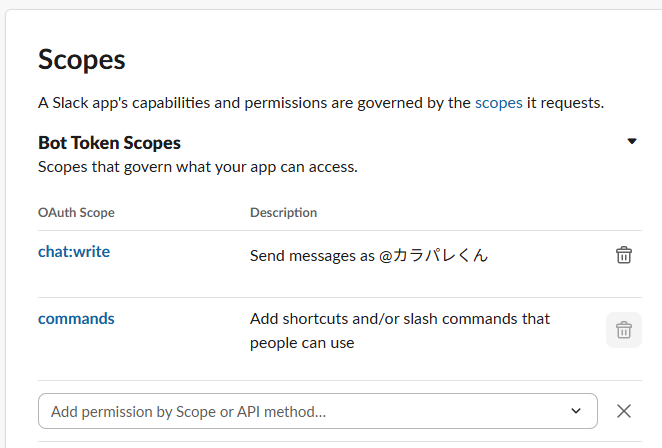Click the Add shortcuts and/or slash commands description

[x=399, y=319]
